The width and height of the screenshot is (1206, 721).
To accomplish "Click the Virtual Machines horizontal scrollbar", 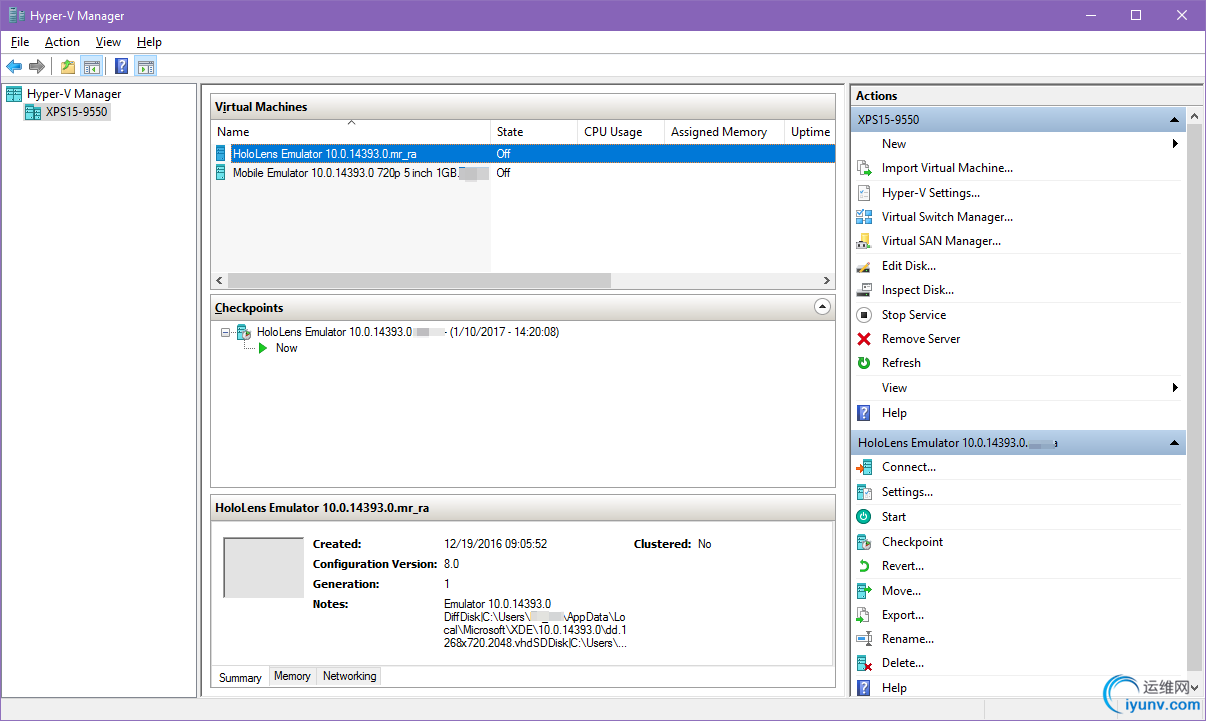I will (x=419, y=281).
